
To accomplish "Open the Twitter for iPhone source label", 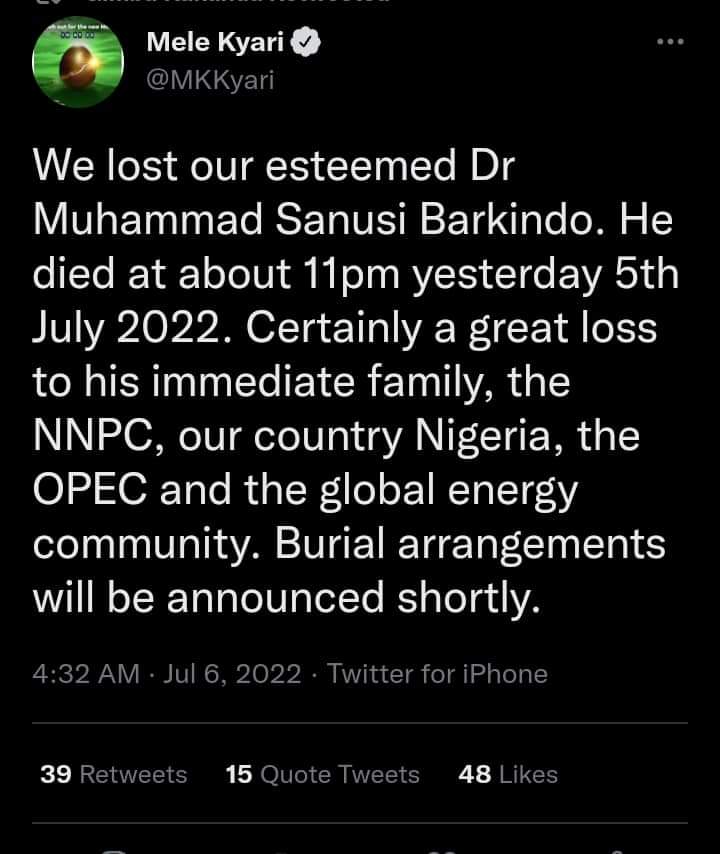I will click(x=437, y=674).
